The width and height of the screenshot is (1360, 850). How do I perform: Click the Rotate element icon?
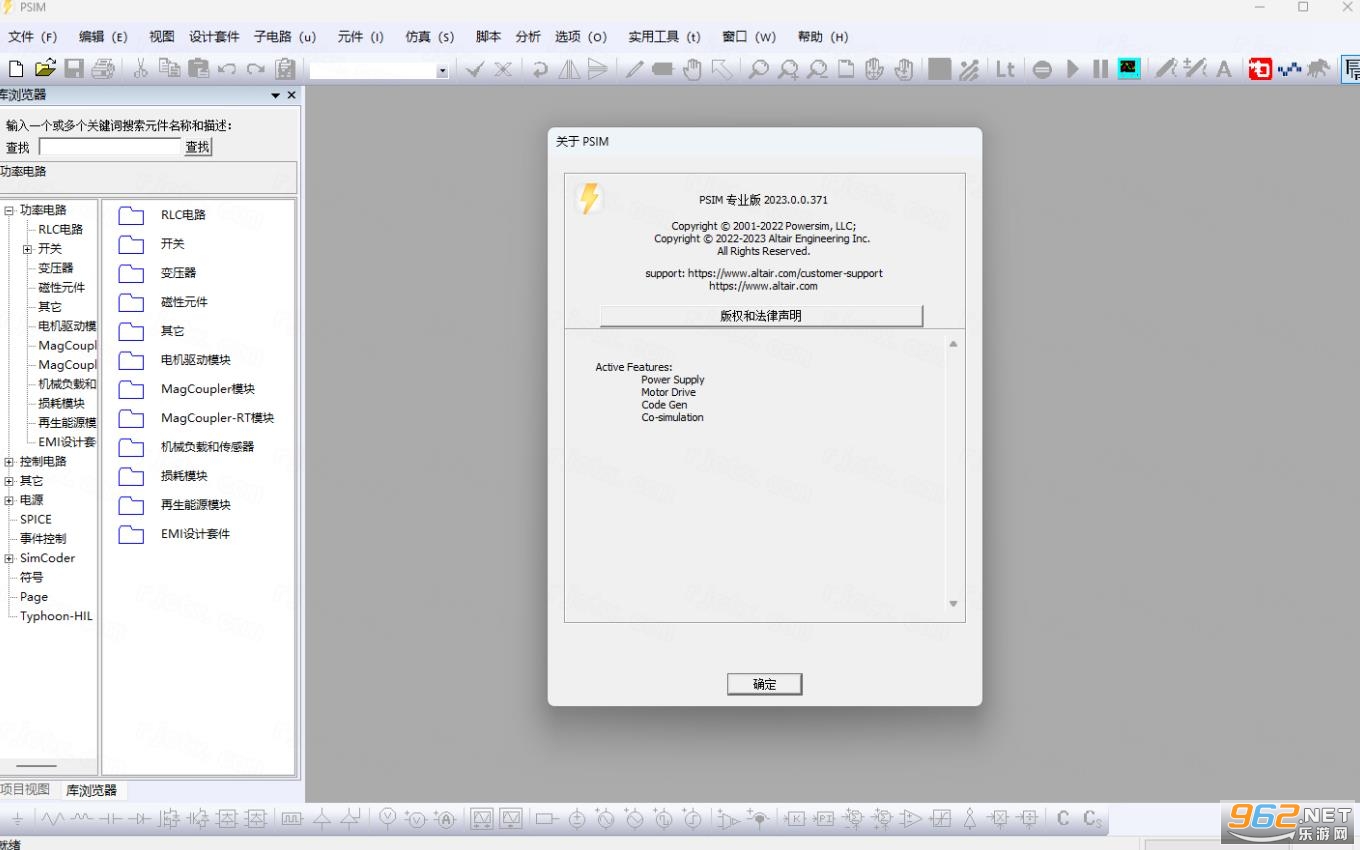540,69
